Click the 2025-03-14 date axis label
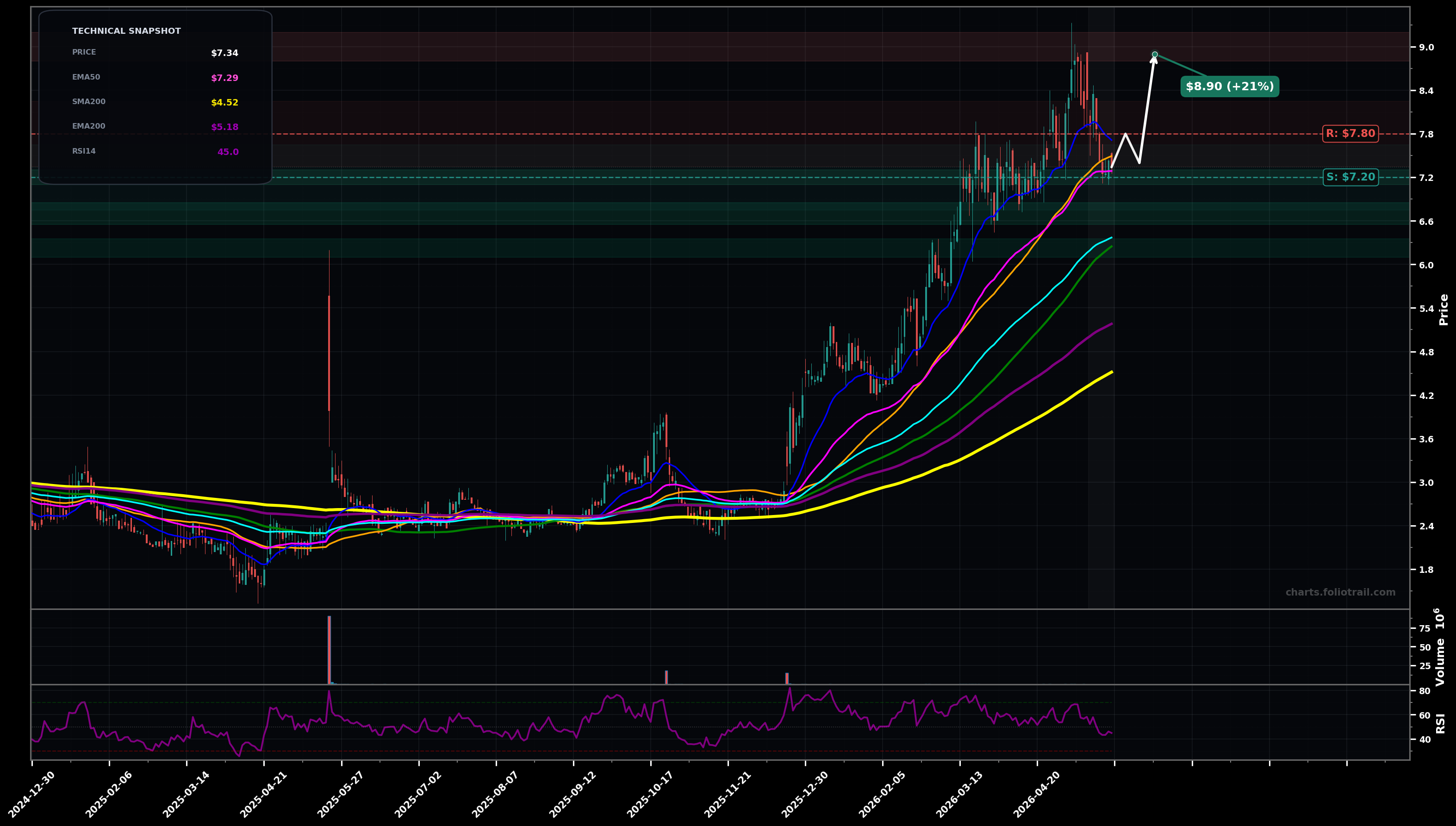Image resolution: width=1456 pixels, height=826 pixels. point(186,794)
